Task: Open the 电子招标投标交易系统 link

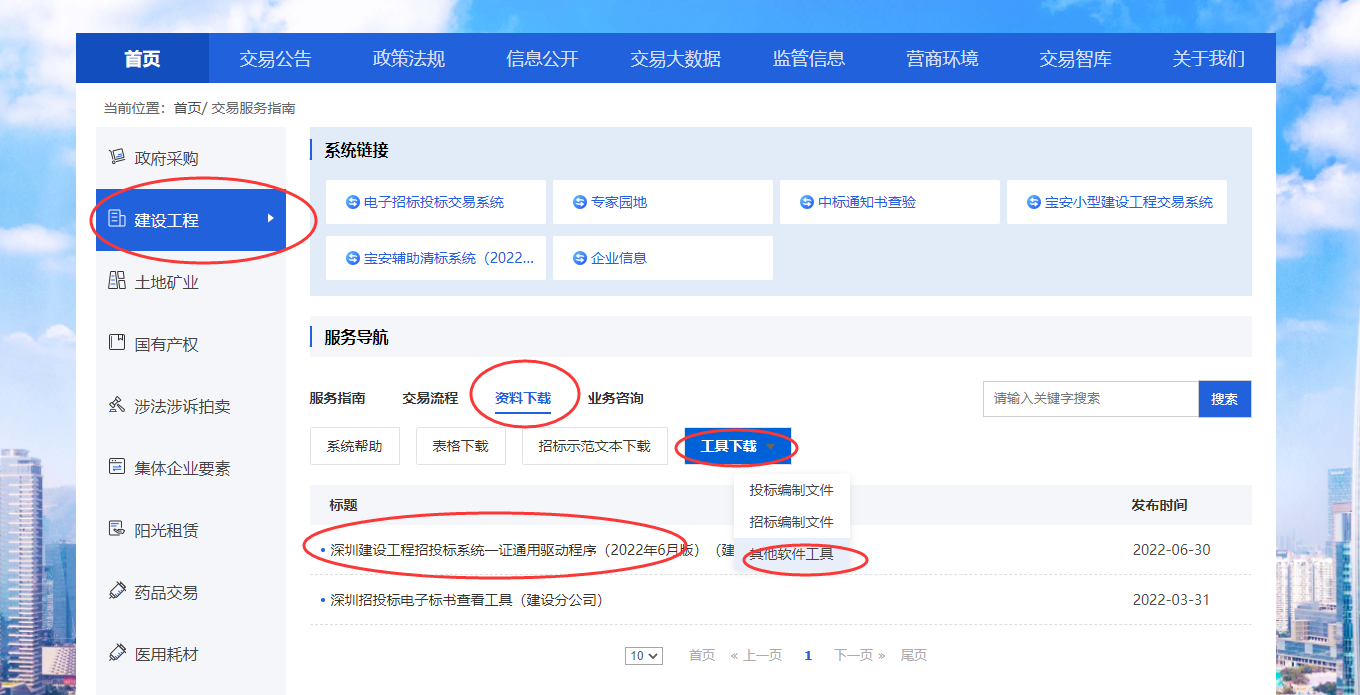Action: (x=434, y=202)
